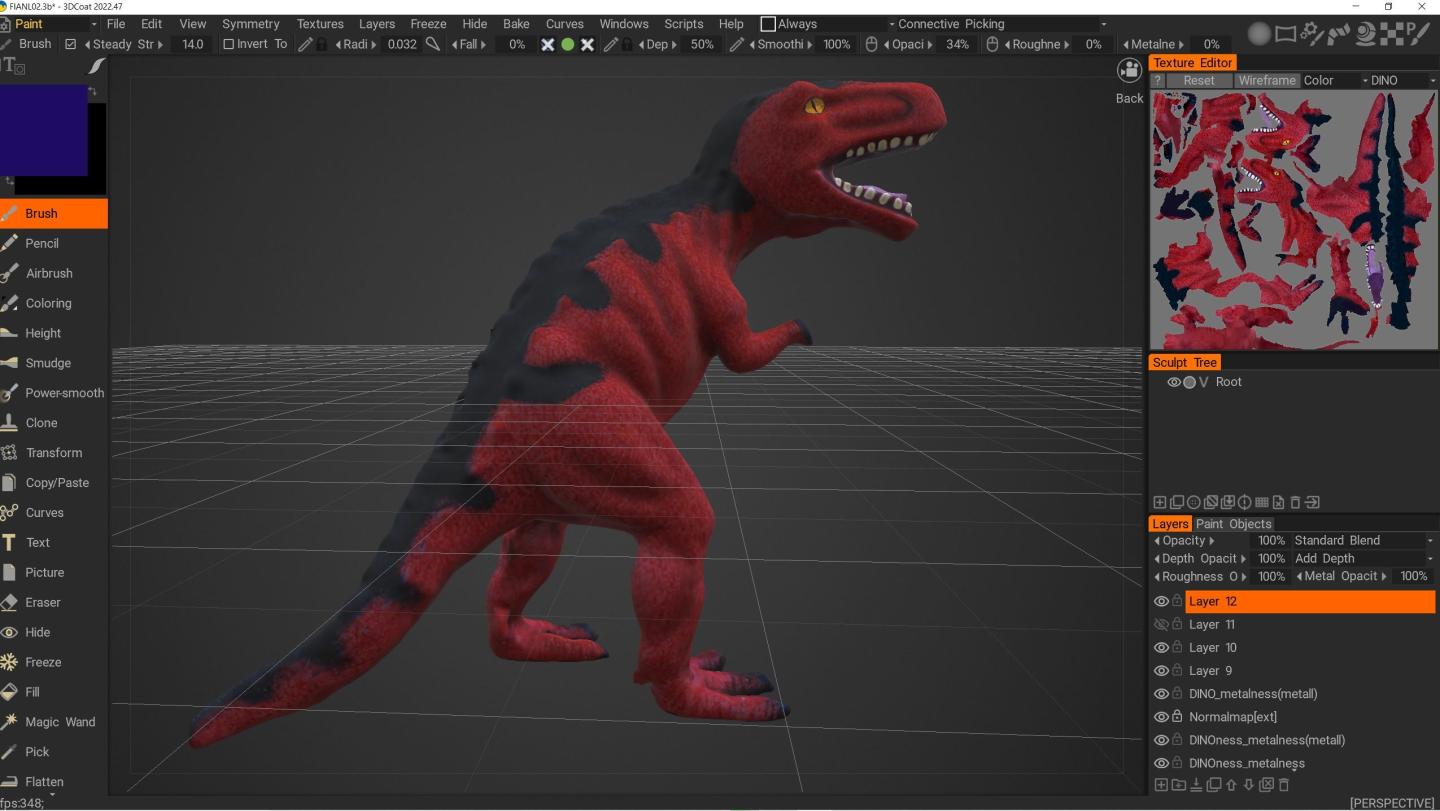
Task: Click the move layer up arrow icon
Action: [x=1231, y=785]
